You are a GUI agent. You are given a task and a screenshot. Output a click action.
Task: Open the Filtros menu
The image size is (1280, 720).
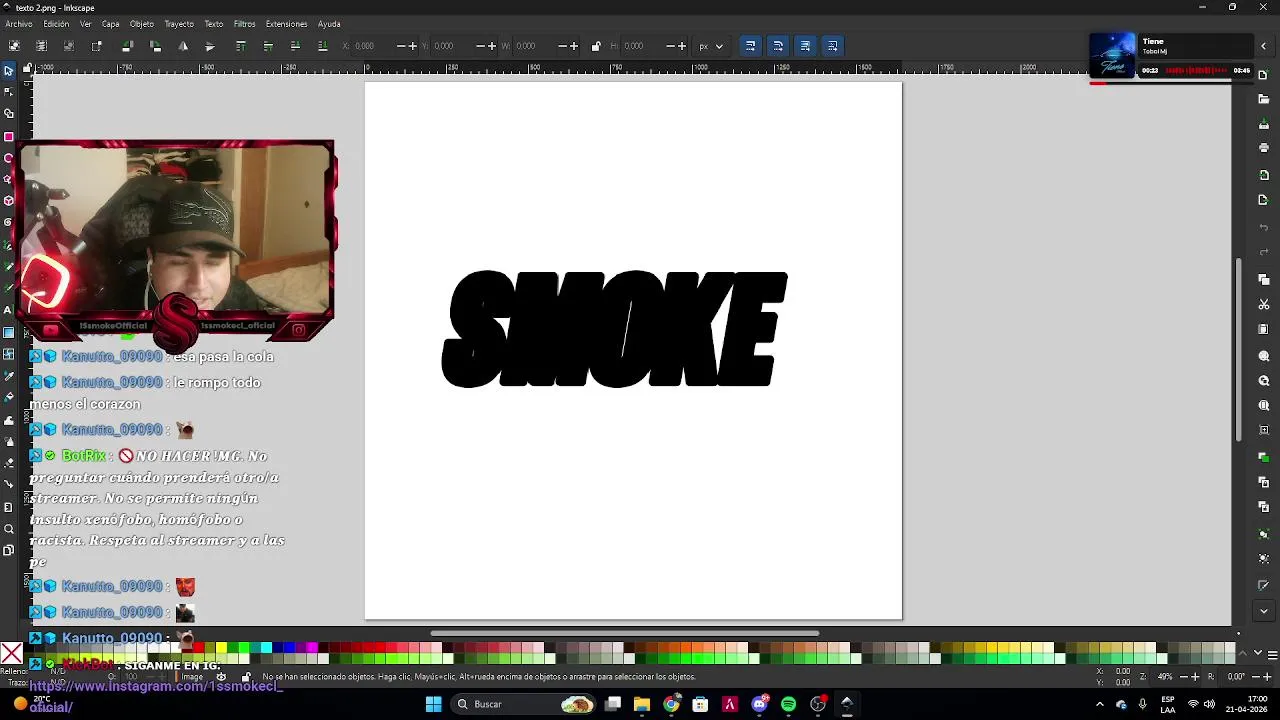click(x=244, y=24)
